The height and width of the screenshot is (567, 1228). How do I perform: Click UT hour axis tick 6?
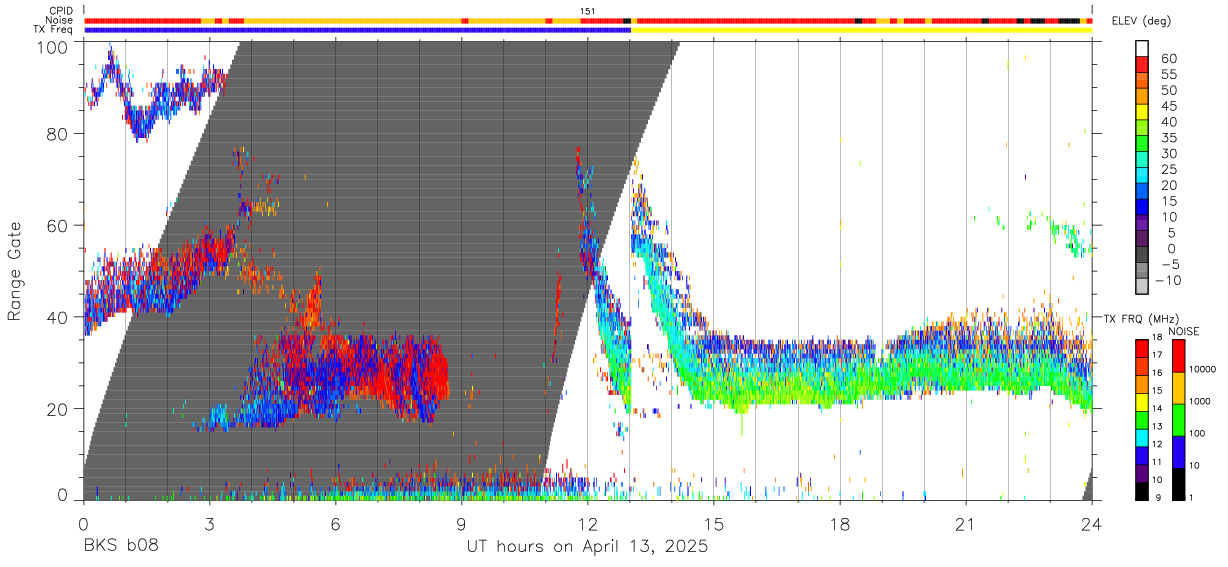pos(335,523)
